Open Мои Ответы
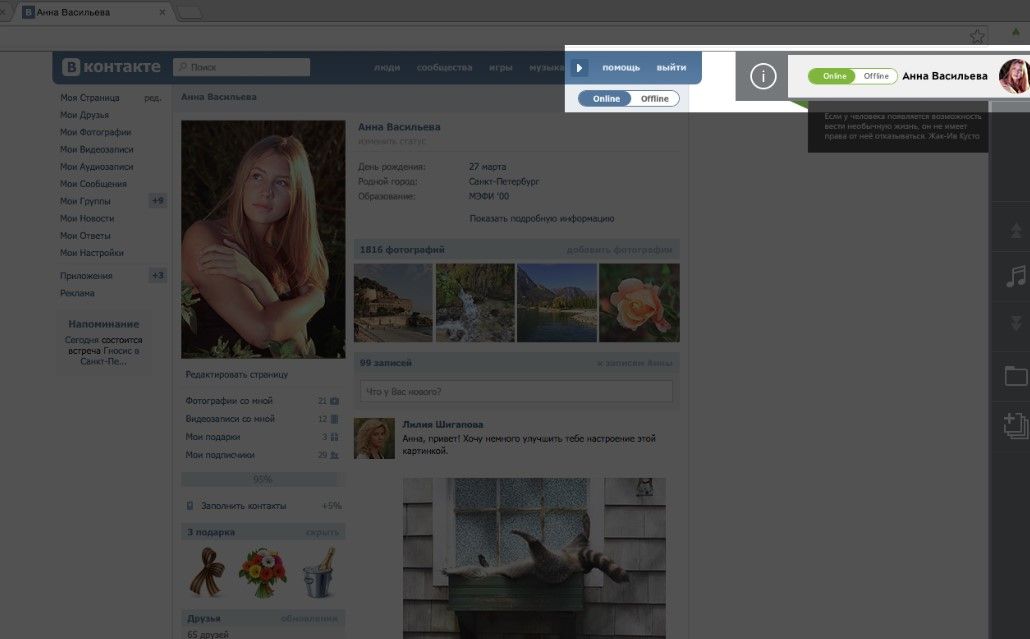Viewport: 1030px width, 639px height. pos(85,235)
